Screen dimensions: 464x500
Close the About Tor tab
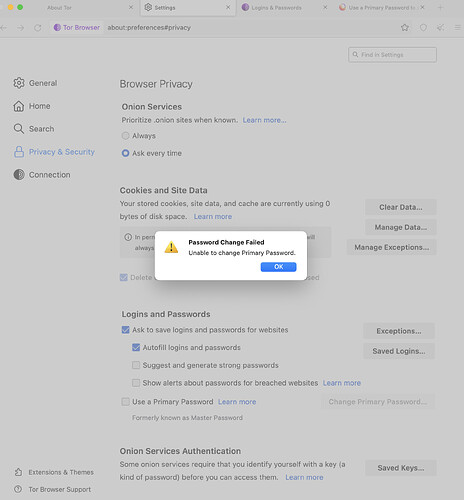131,7
